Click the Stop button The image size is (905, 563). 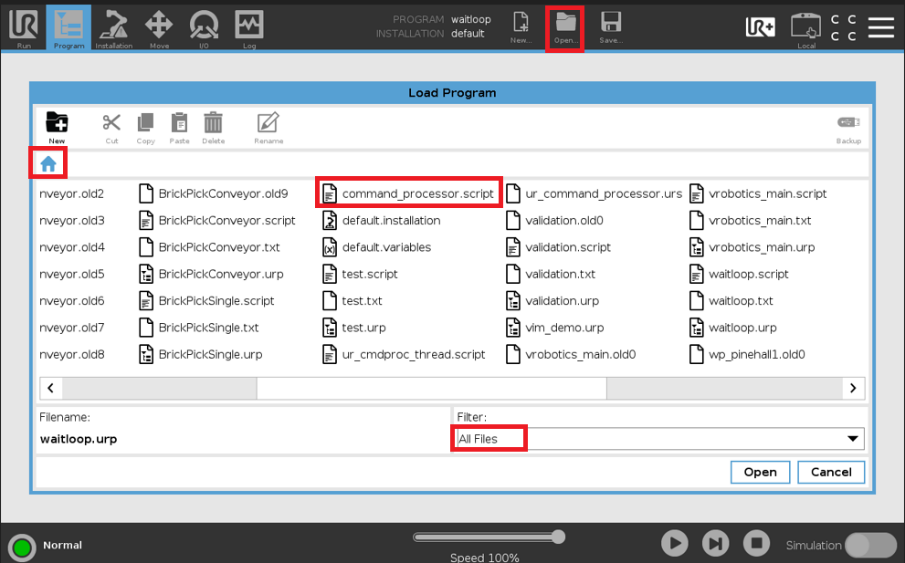pyautogui.click(x=757, y=543)
